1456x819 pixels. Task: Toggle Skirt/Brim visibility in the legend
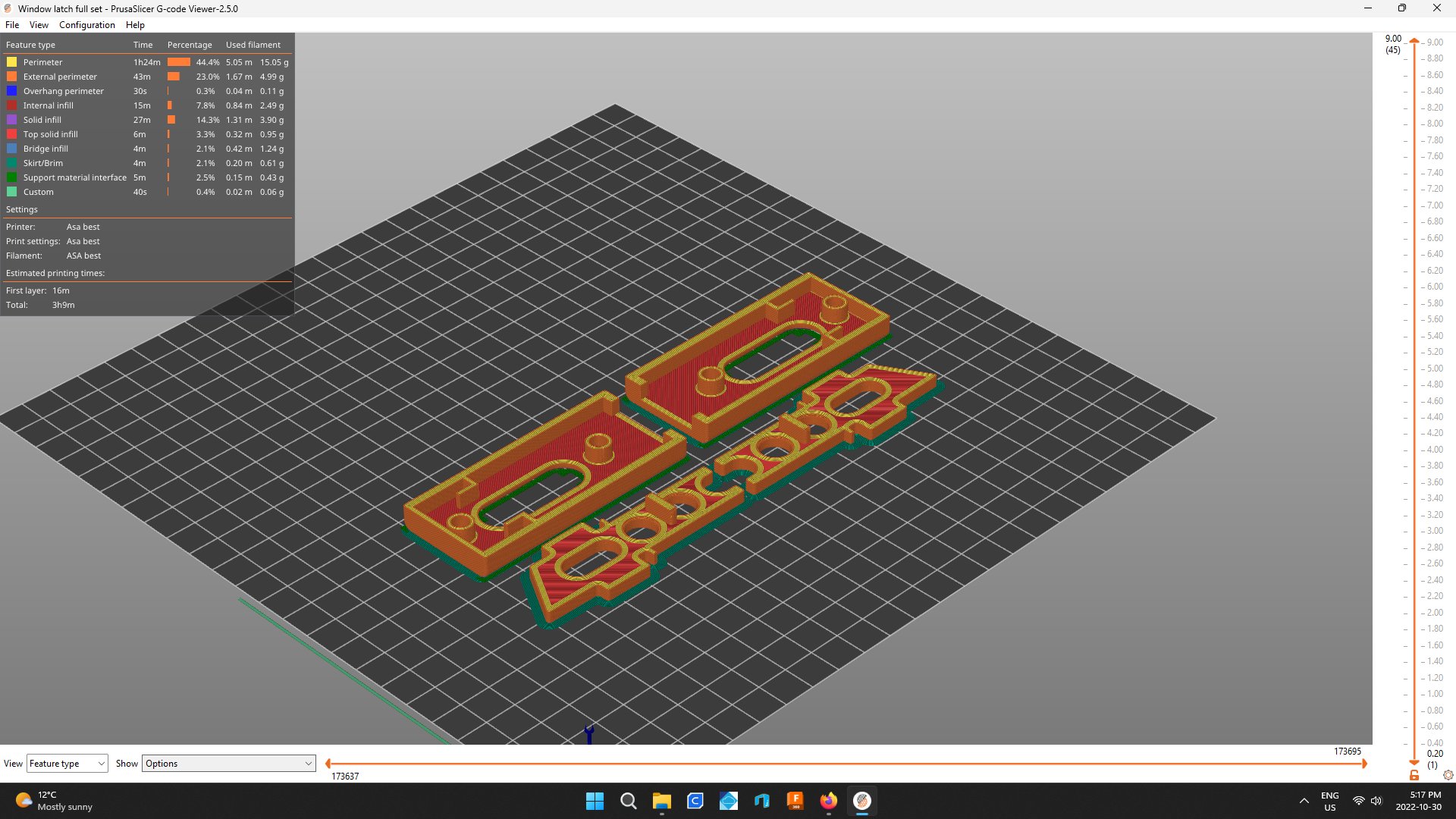tap(42, 163)
